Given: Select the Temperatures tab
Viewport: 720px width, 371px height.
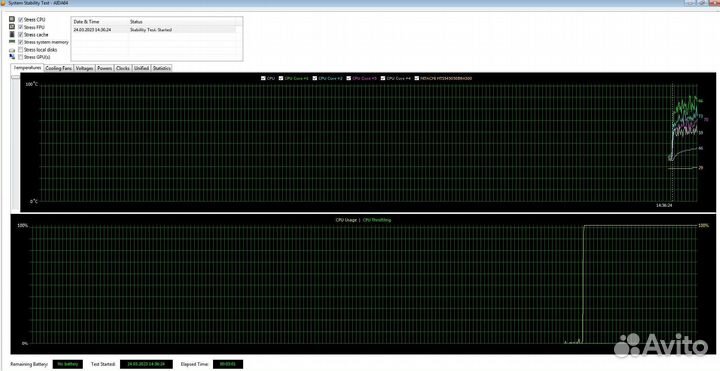Looking at the screenshot, I should tap(28, 67).
